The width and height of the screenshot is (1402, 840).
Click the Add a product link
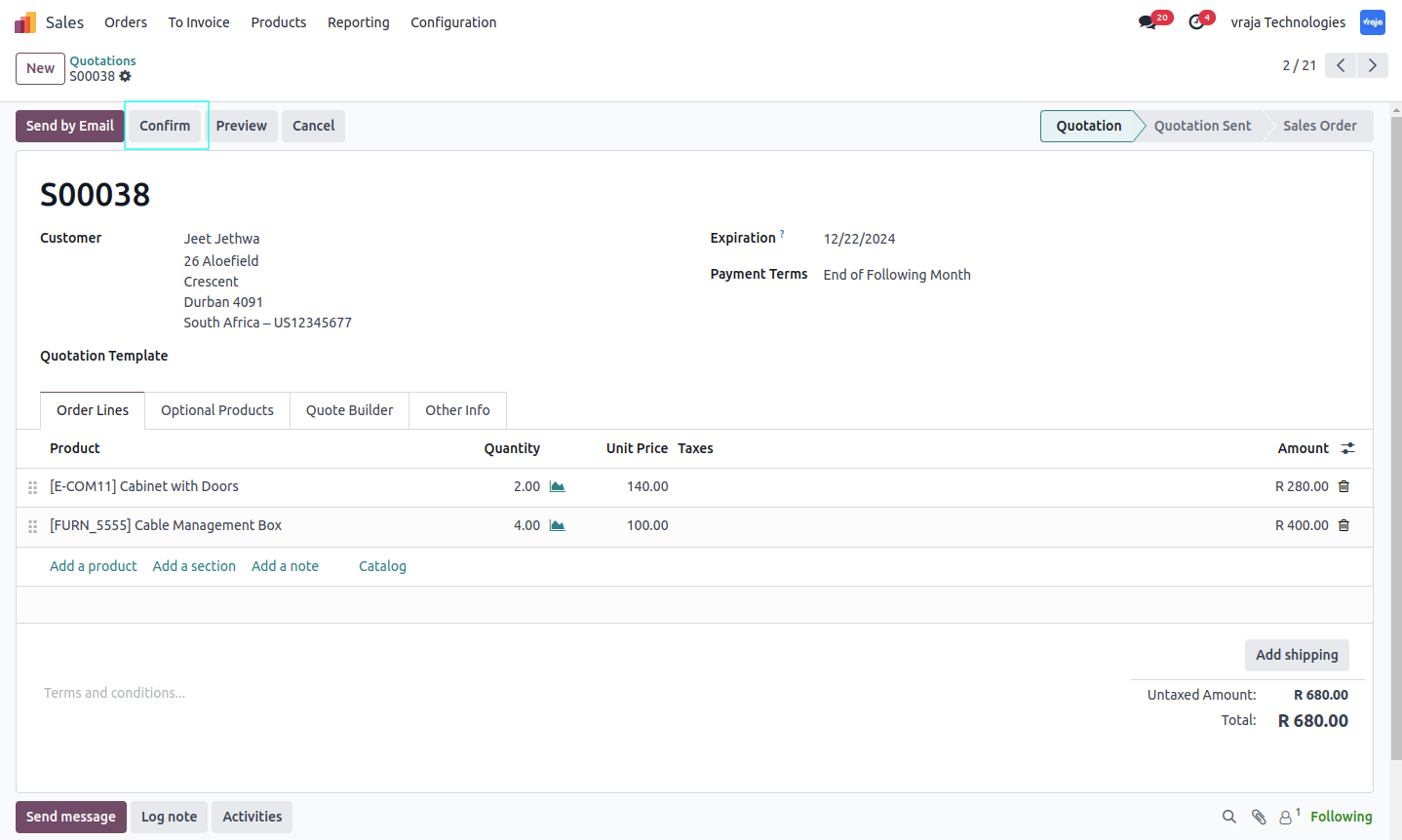coord(94,566)
